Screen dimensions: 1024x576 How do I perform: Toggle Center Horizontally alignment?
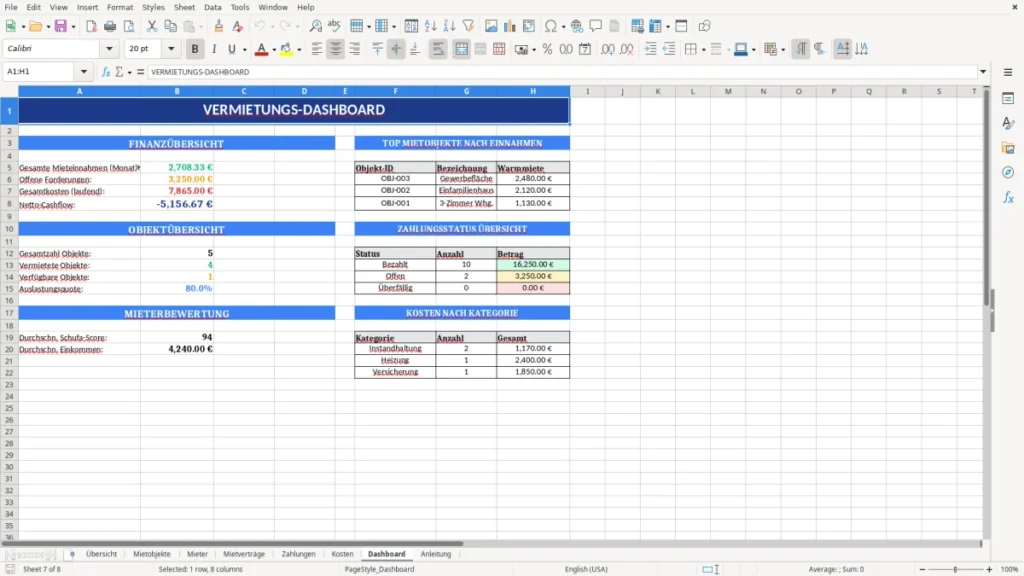click(x=336, y=49)
